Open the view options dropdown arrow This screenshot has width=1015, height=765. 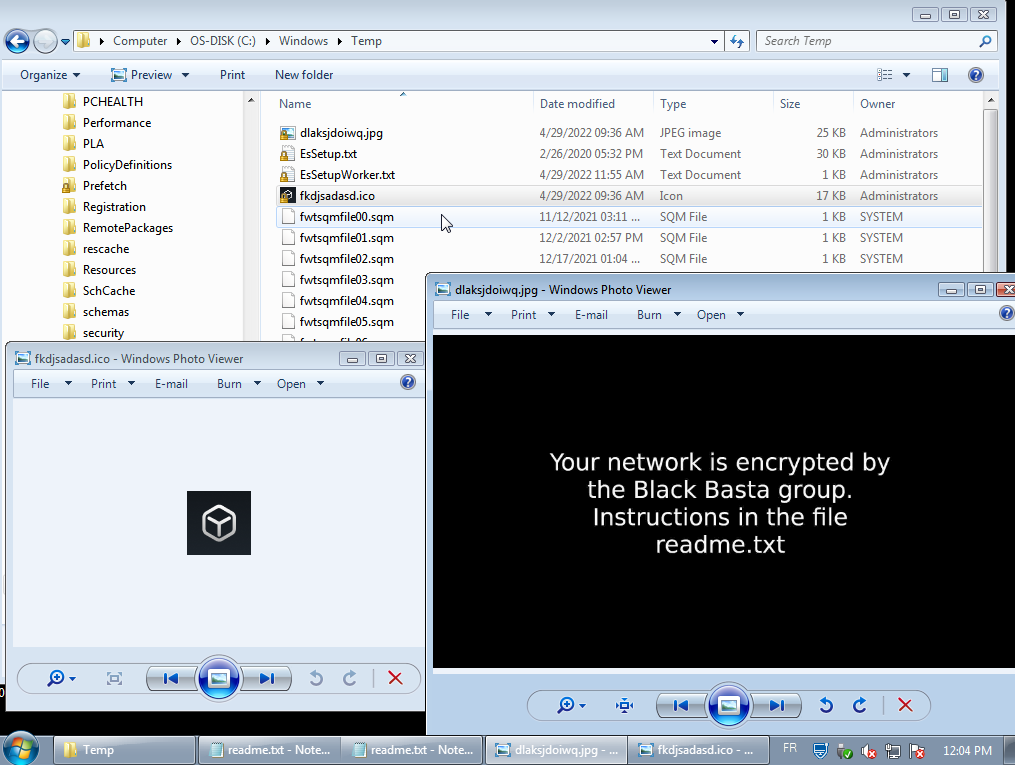pyautogui.click(x=906, y=75)
